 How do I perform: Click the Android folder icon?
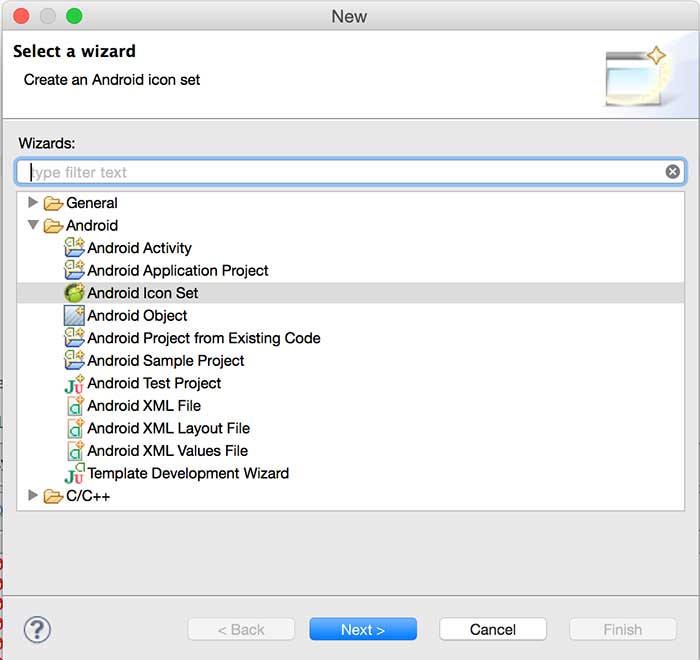(x=53, y=226)
